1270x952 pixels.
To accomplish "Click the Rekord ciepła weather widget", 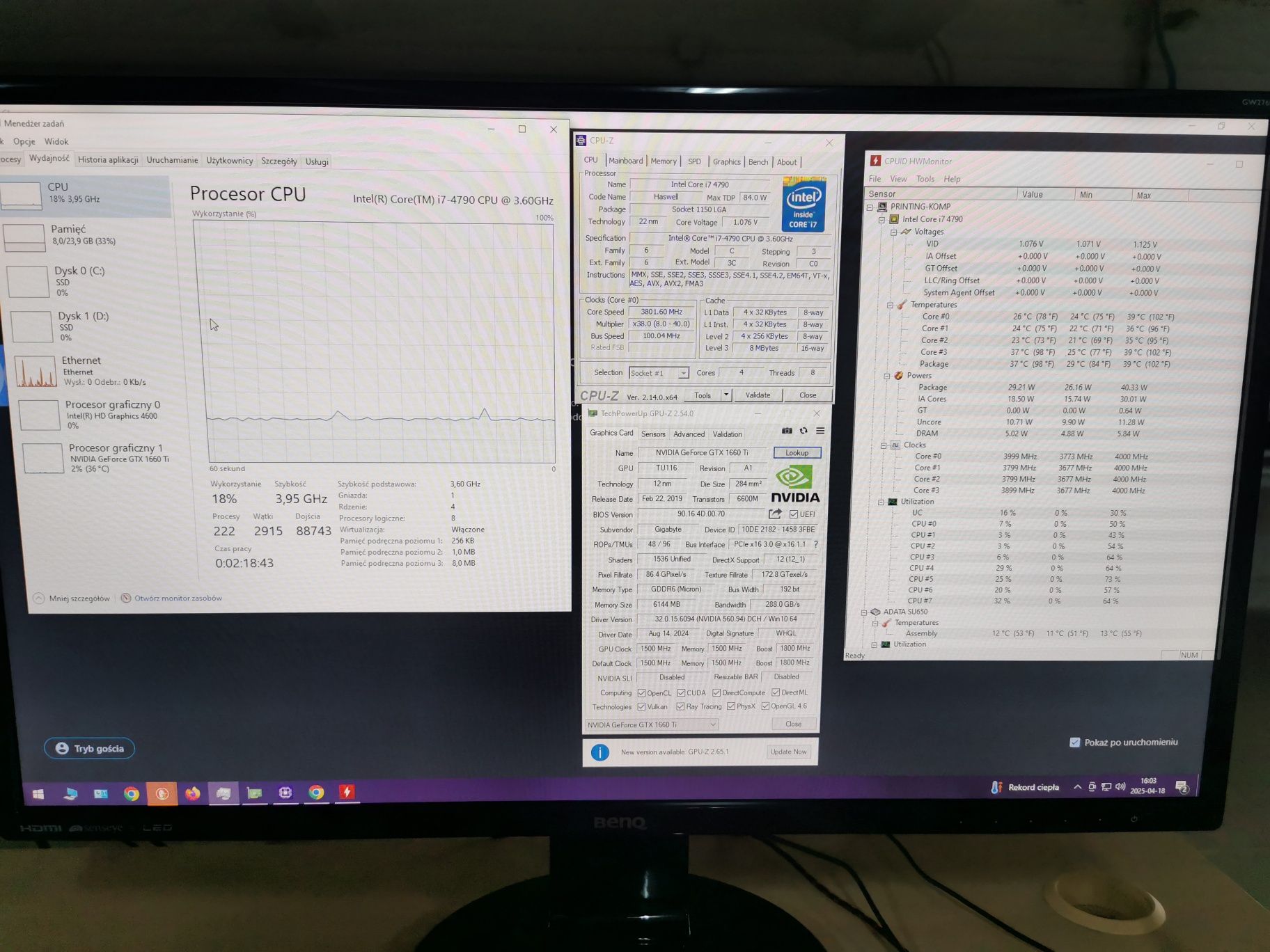I will [1024, 787].
